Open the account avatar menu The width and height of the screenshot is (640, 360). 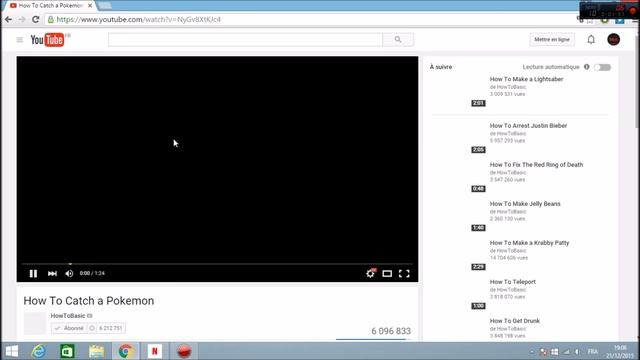[613, 40]
